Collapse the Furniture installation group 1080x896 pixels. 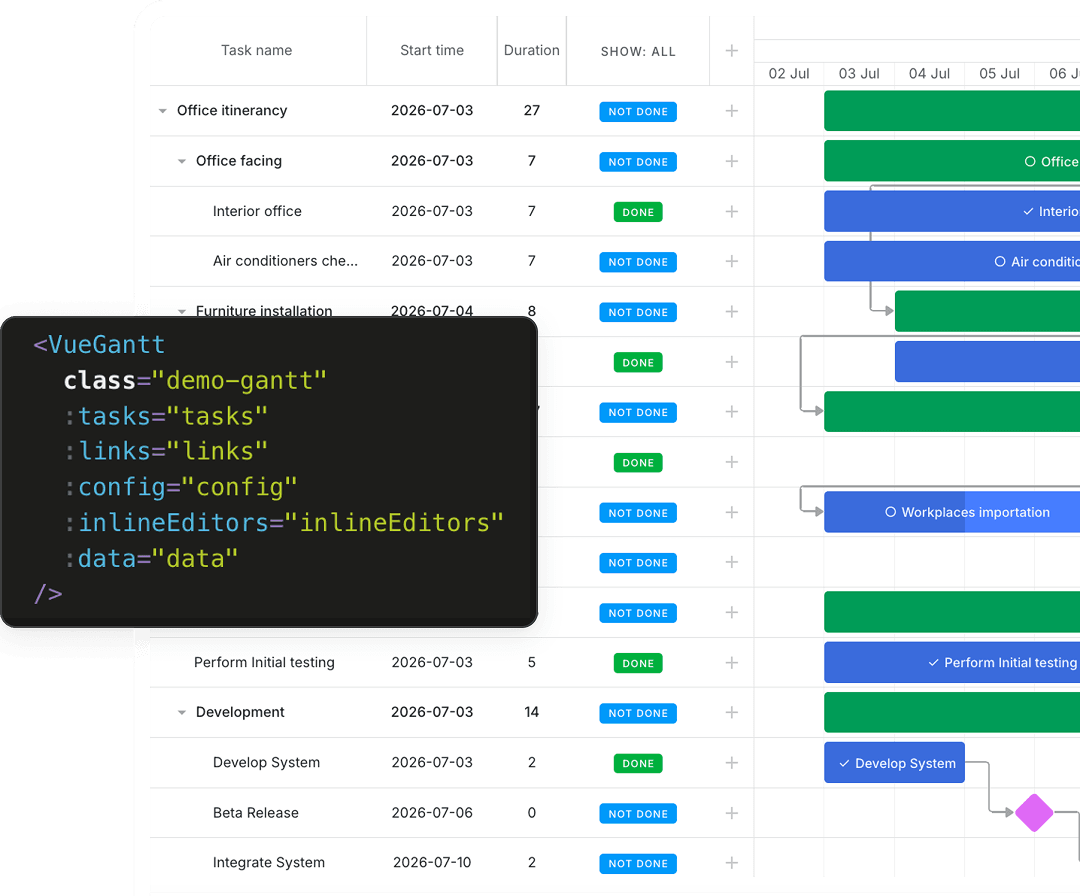(182, 311)
